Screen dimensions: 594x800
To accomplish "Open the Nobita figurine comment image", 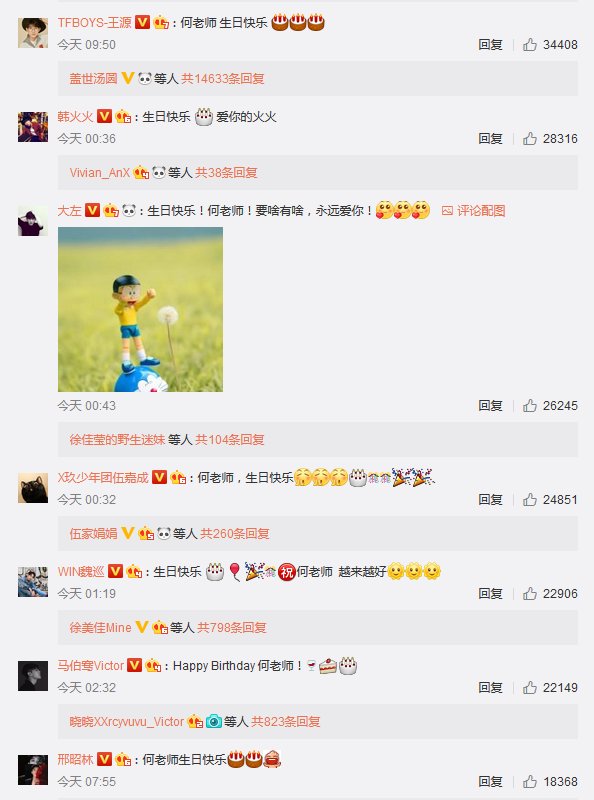I will (x=140, y=310).
